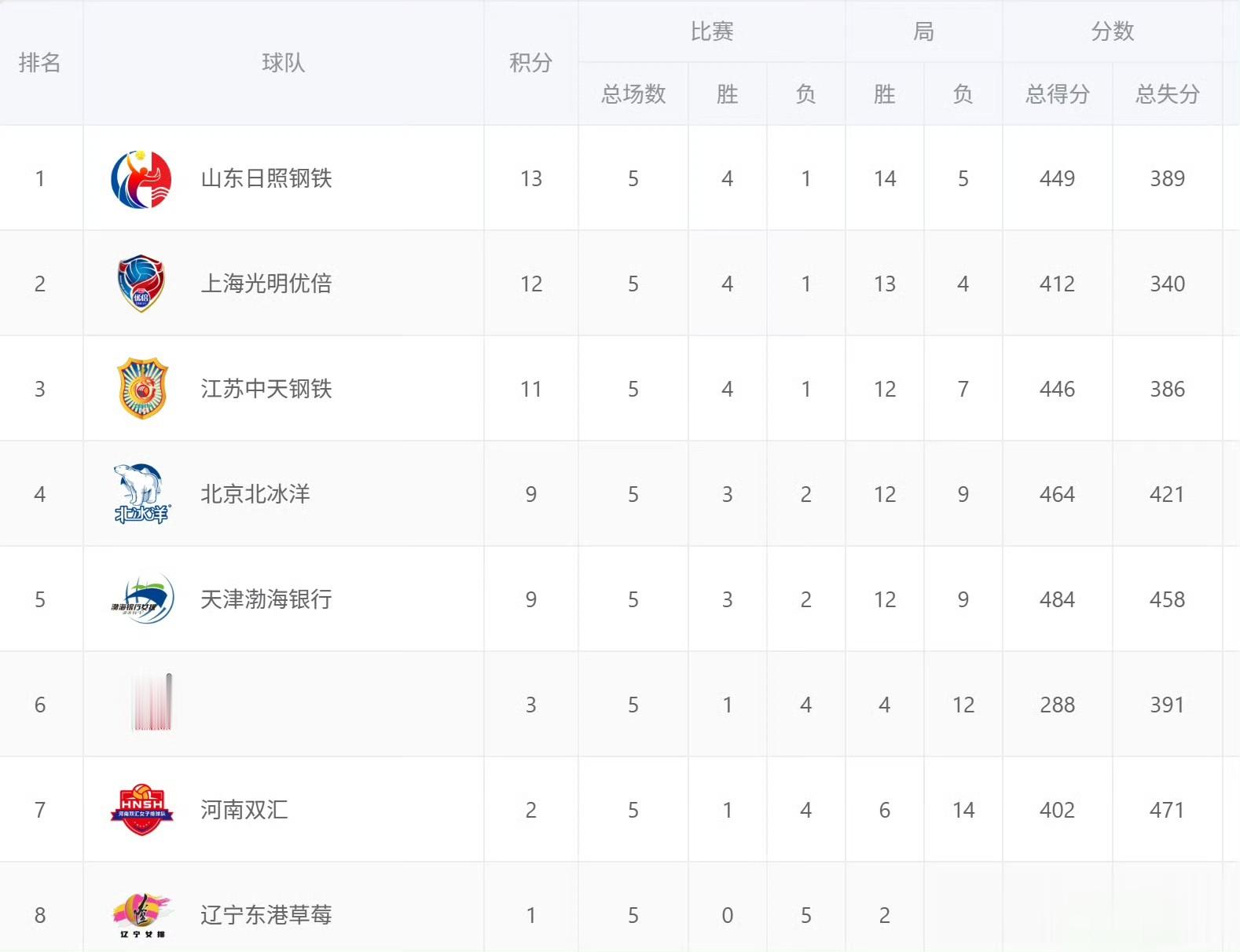
Task: Click the Liaoning Donggang Strawberry team logo
Action: 141,915
